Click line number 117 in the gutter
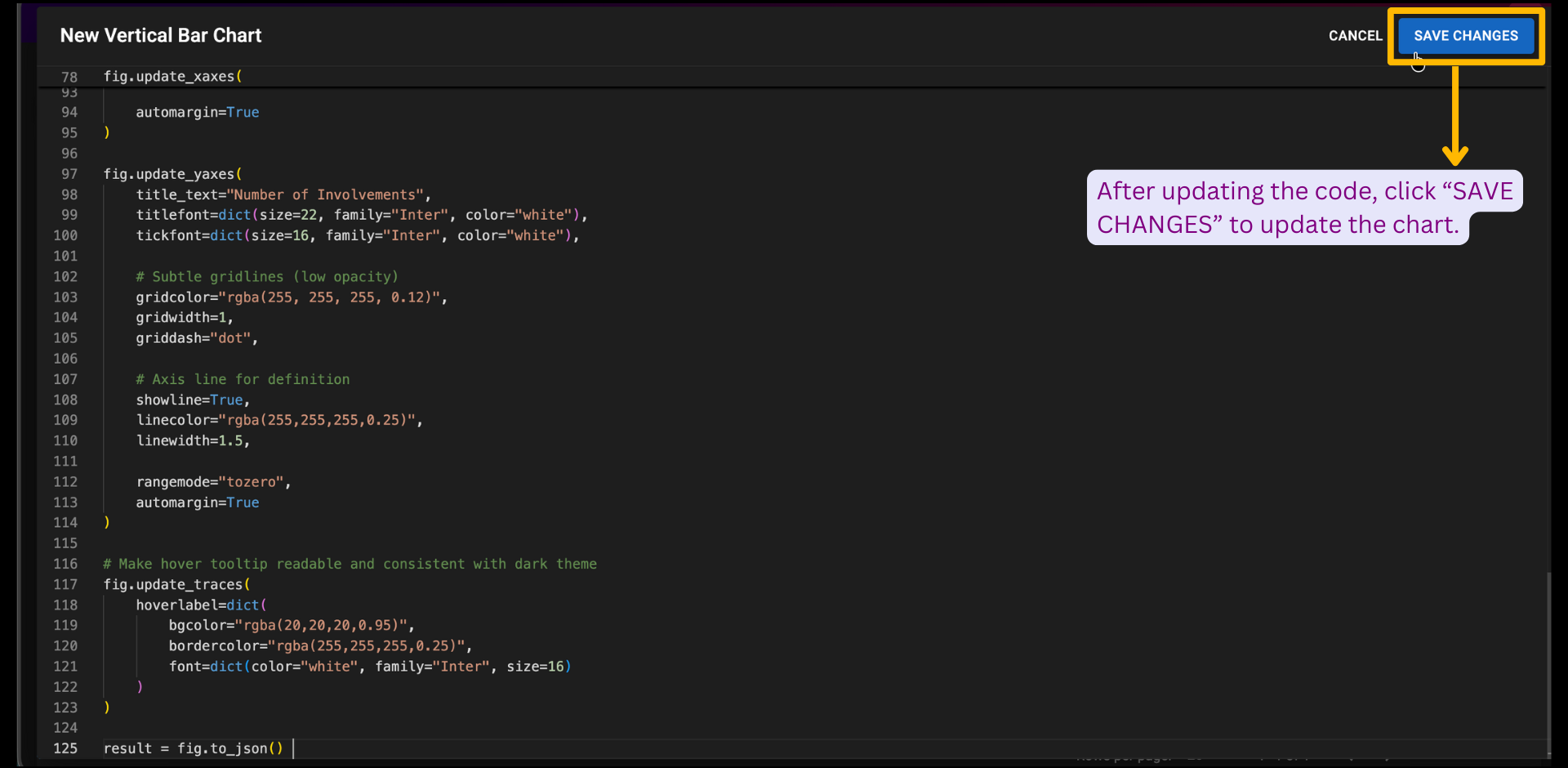This screenshot has height=768, width=1568. pyautogui.click(x=65, y=584)
